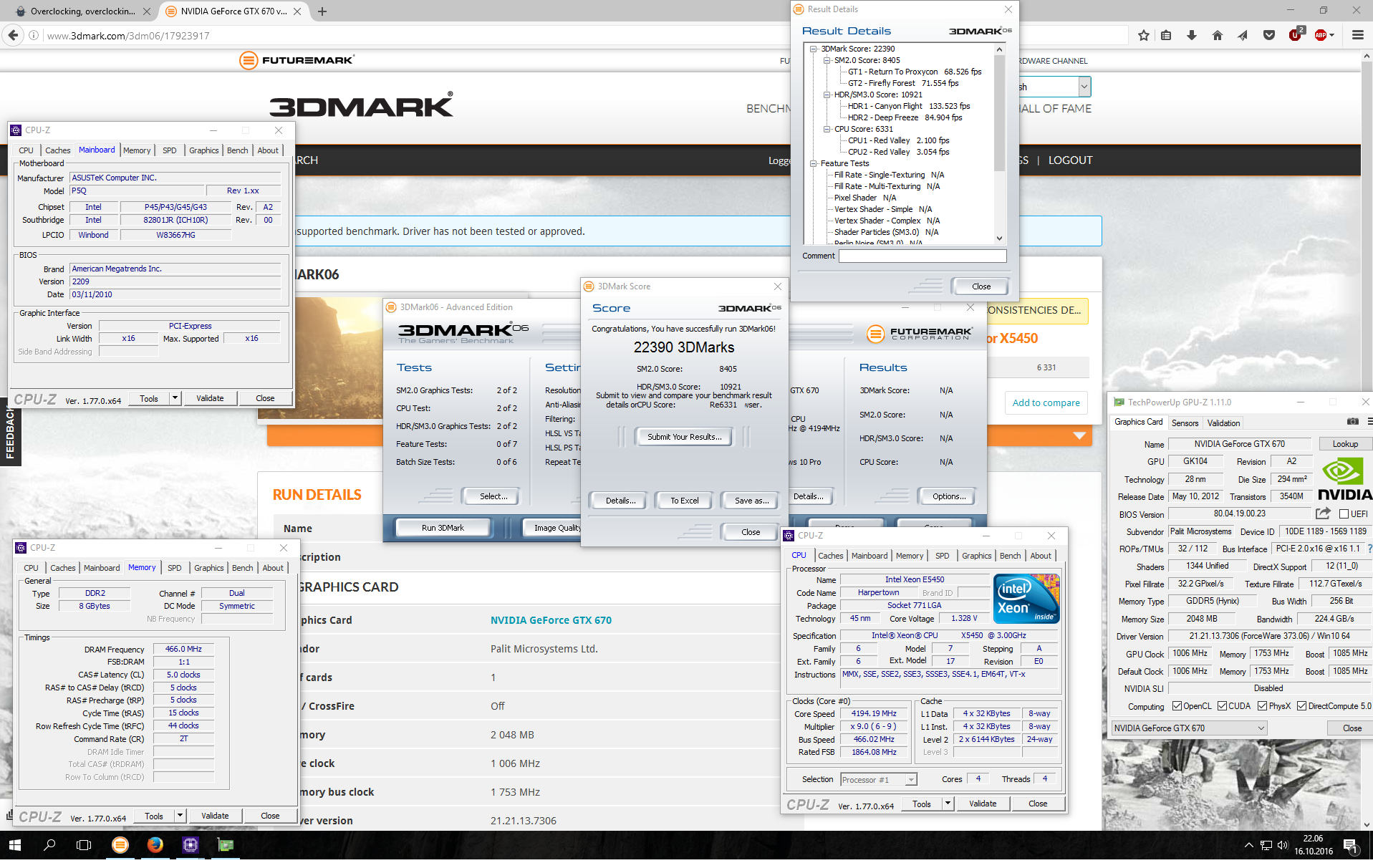Click the Options... button in 3DMark06
This screenshot has height=868, width=1373.
pyautogui.click(x=949, y=496)
